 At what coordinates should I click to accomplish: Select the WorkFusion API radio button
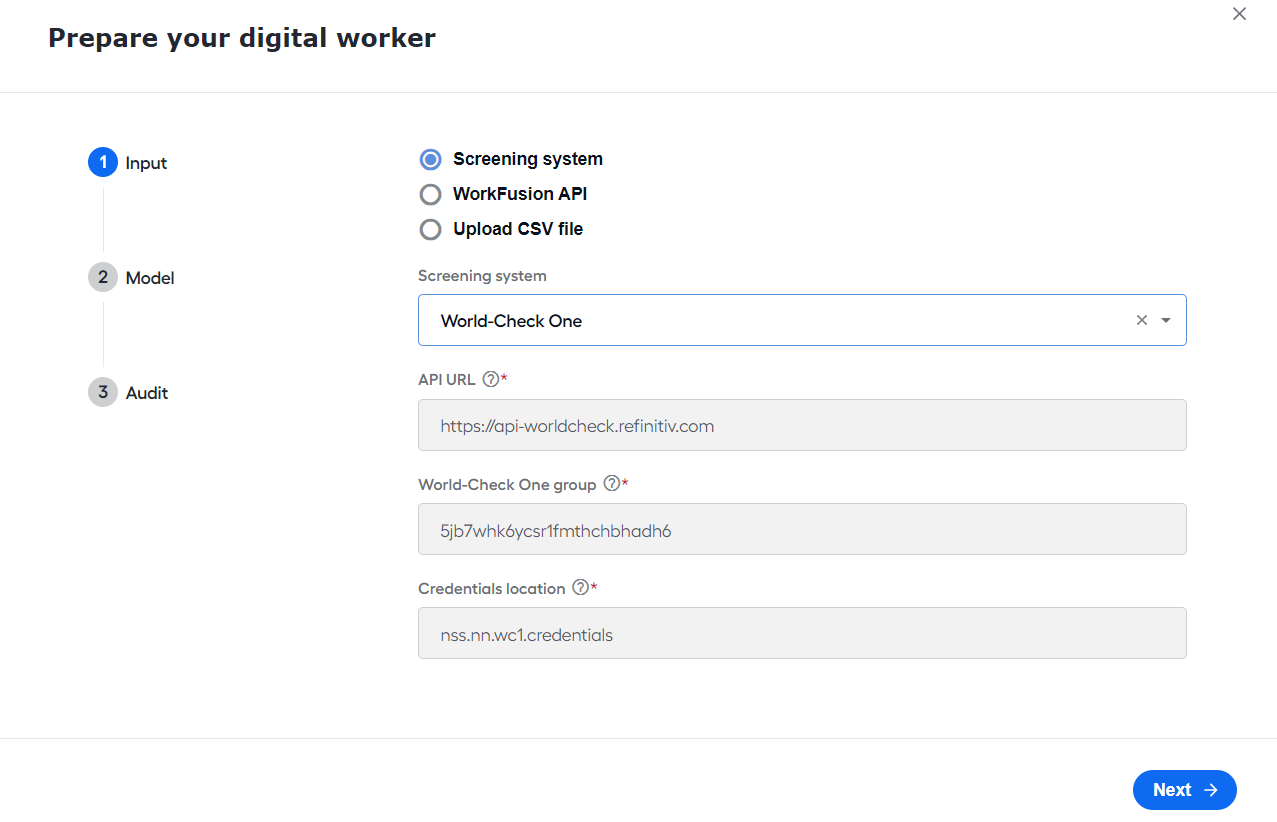click(430, 194)
